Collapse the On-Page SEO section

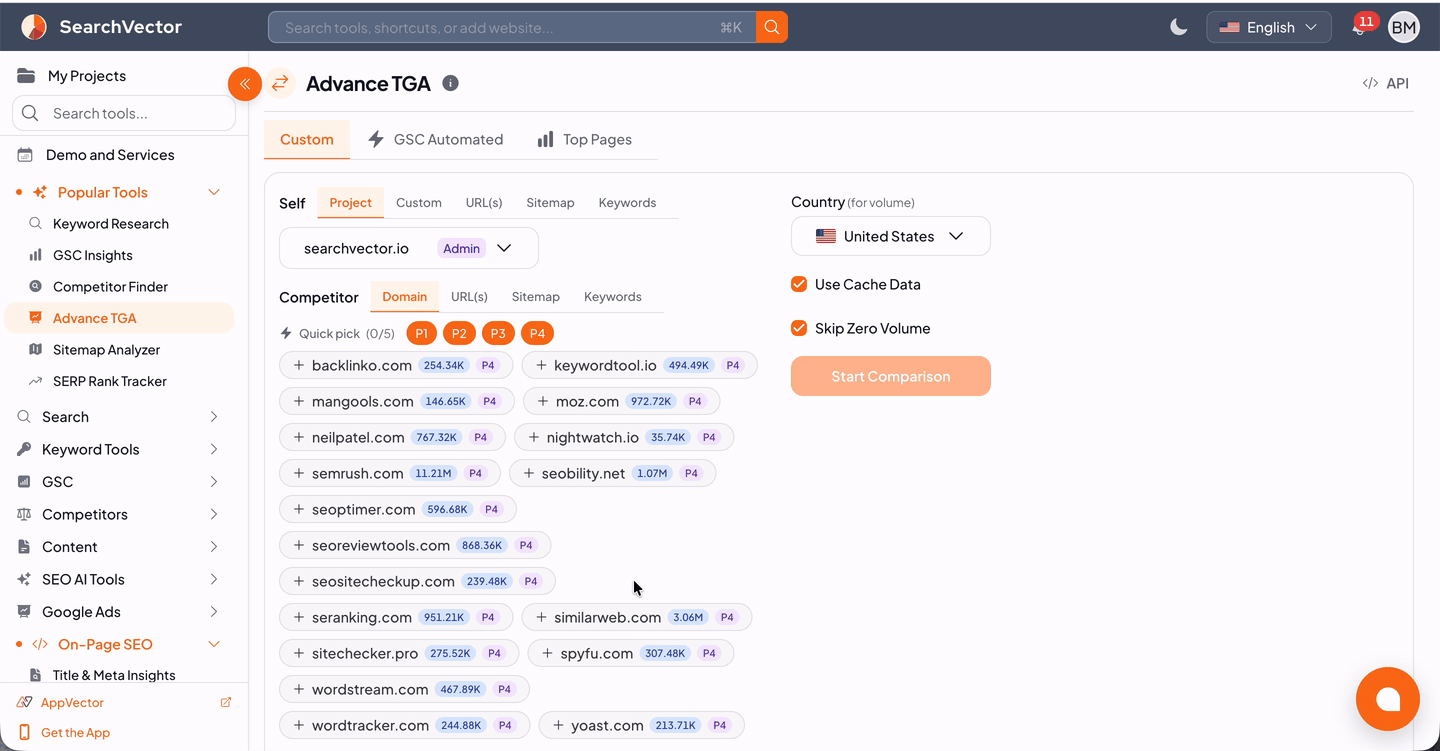(213, 644)
